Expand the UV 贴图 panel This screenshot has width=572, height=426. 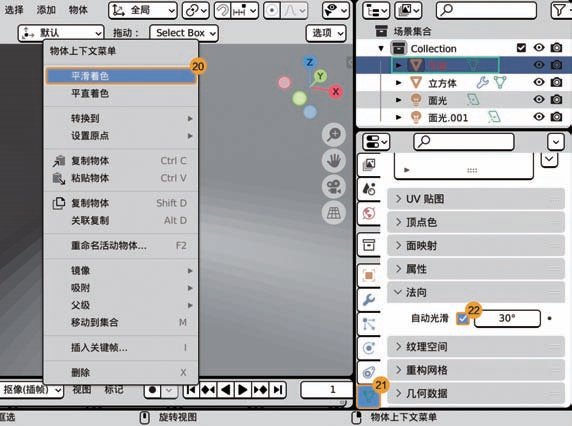[476, 199]
